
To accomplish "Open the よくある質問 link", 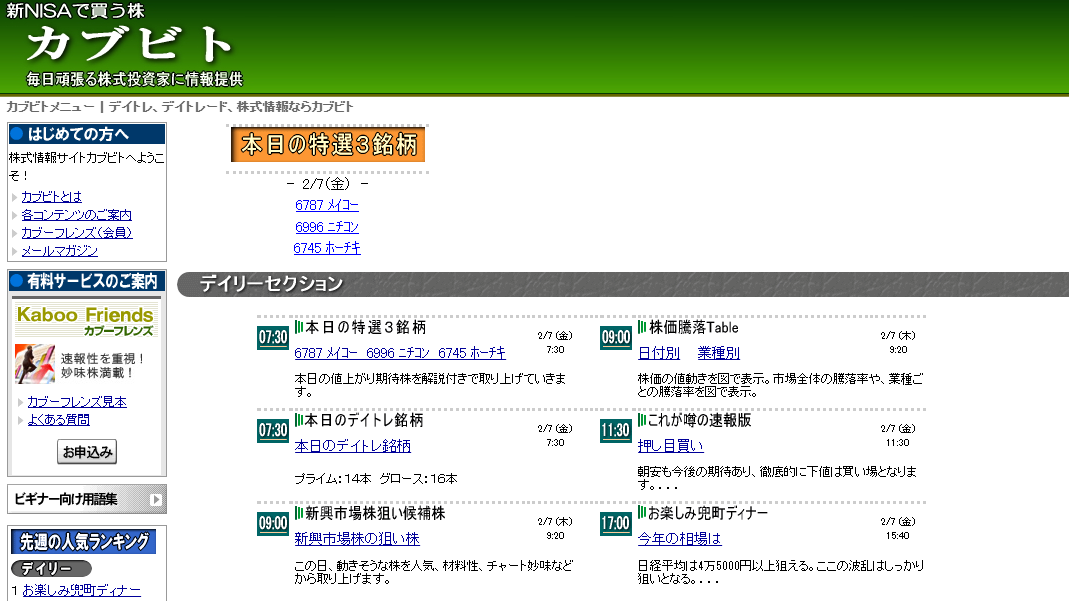I will pos(58,420).
